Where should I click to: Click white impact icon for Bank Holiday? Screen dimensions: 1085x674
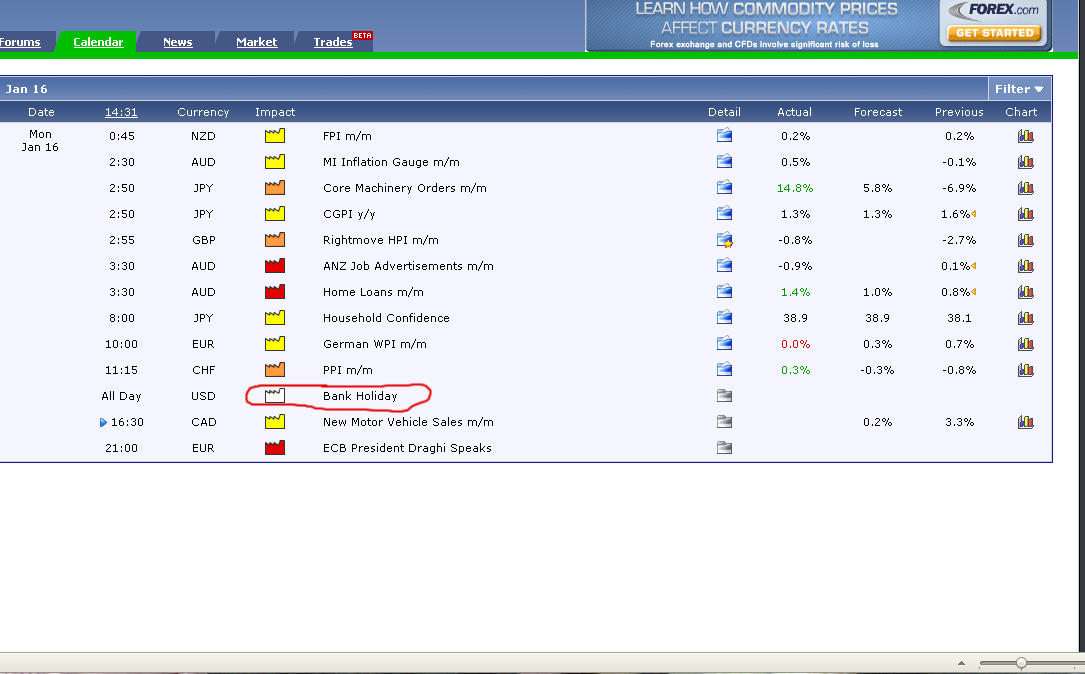275,396
